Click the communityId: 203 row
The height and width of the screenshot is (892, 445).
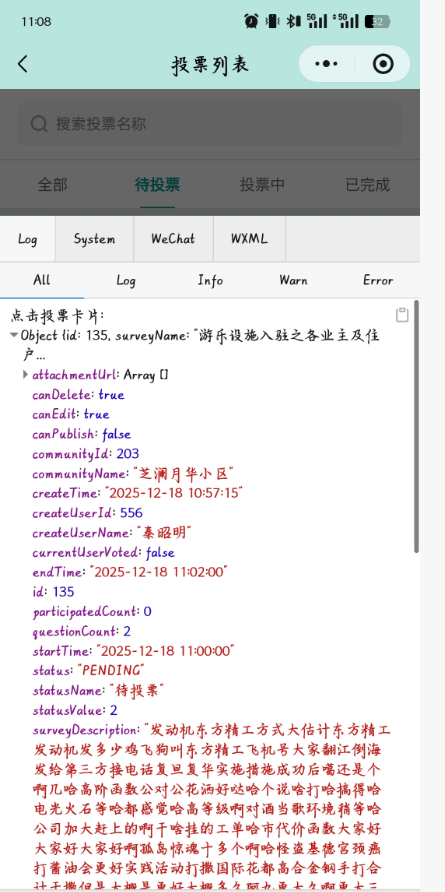[x=85, y=453]
